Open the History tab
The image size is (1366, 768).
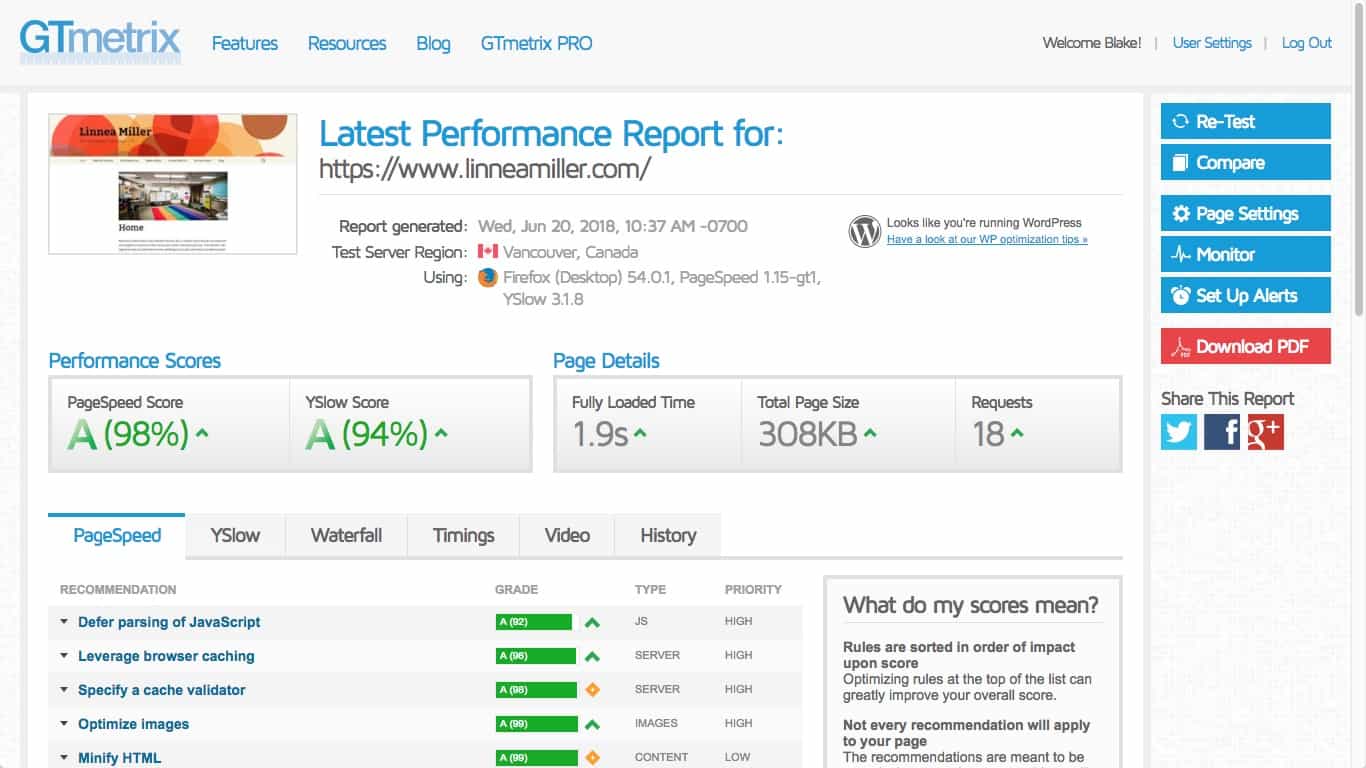668,535
